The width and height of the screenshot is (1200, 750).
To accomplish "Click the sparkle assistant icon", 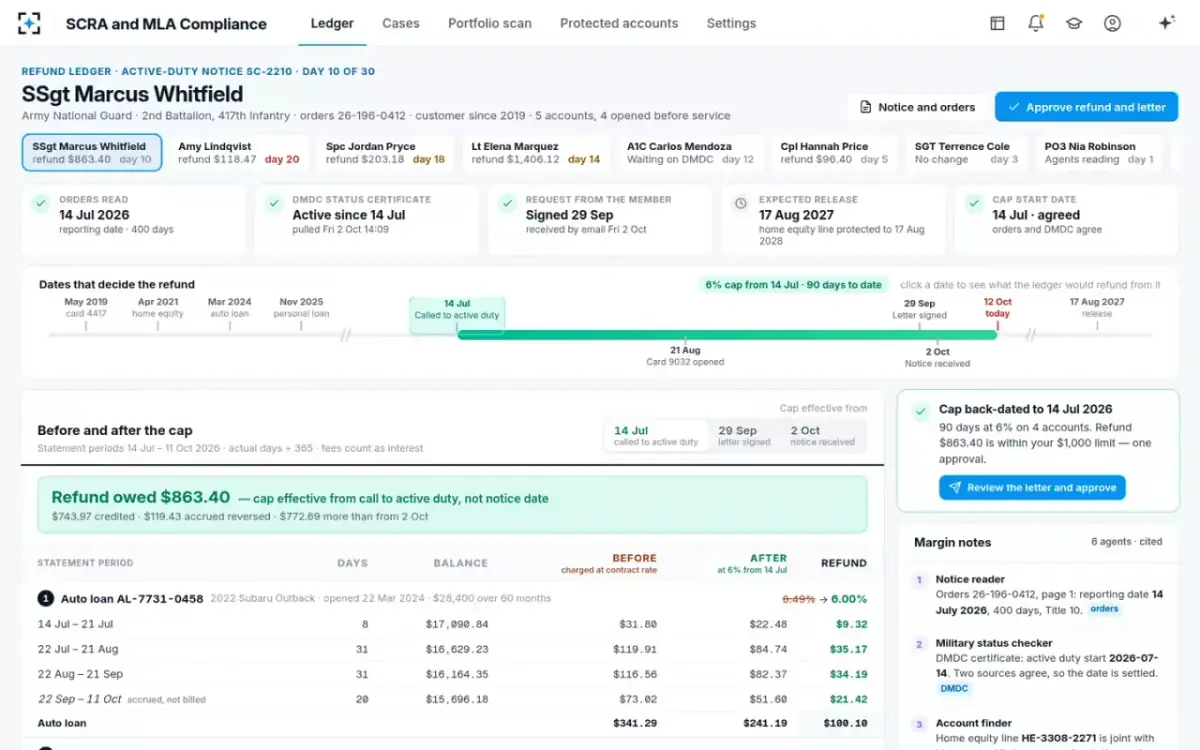I will pyautogui.click(x=1166, y=23).
